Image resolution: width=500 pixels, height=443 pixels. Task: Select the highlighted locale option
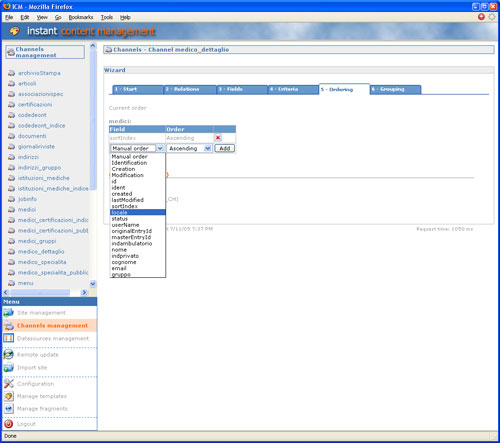click(138, 212)
